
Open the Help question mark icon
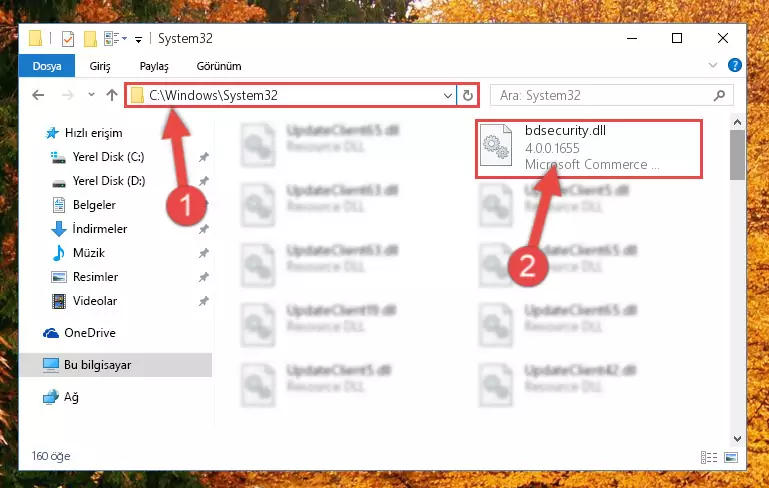[734, 65]
